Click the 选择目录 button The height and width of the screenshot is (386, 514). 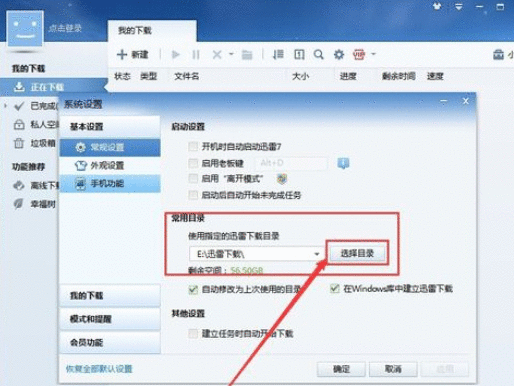357,253
